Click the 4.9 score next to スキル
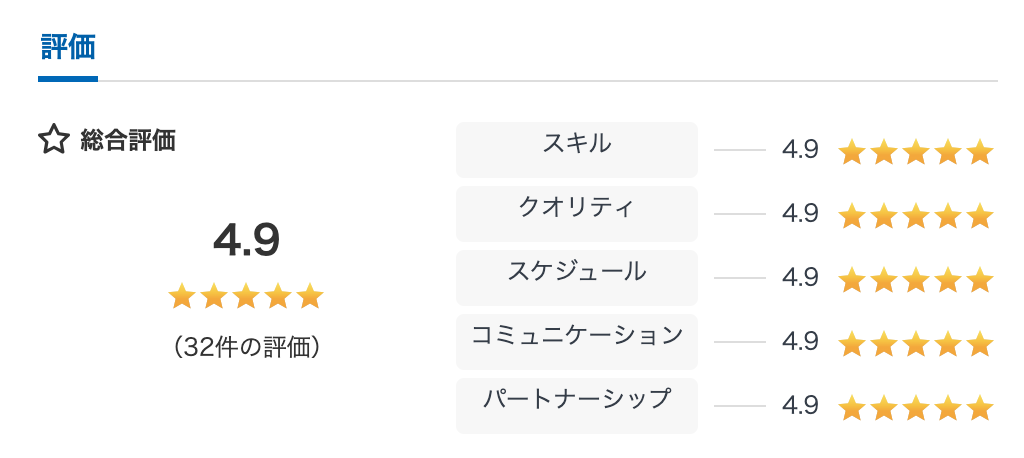The height and width of the screenshot is (458, 1024). [x=800, y=150]
